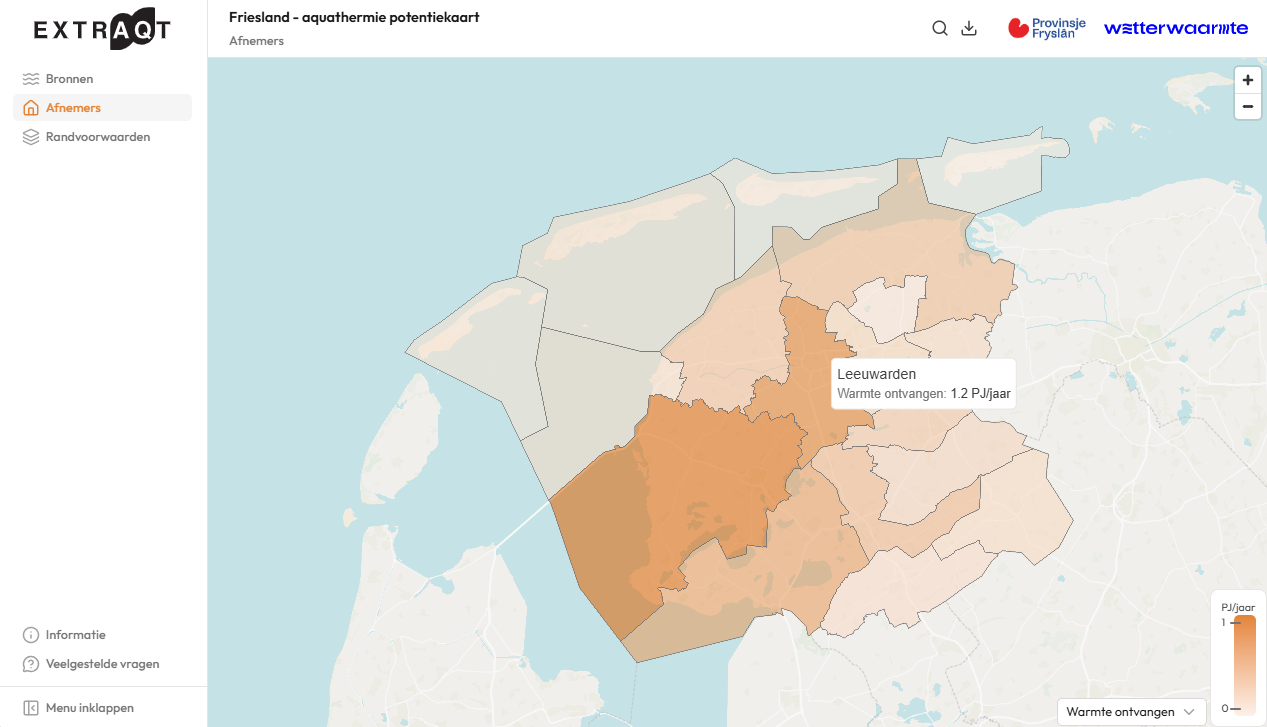
Task: Collapse the menu via Menu inklappen
Action: point(102,708)
